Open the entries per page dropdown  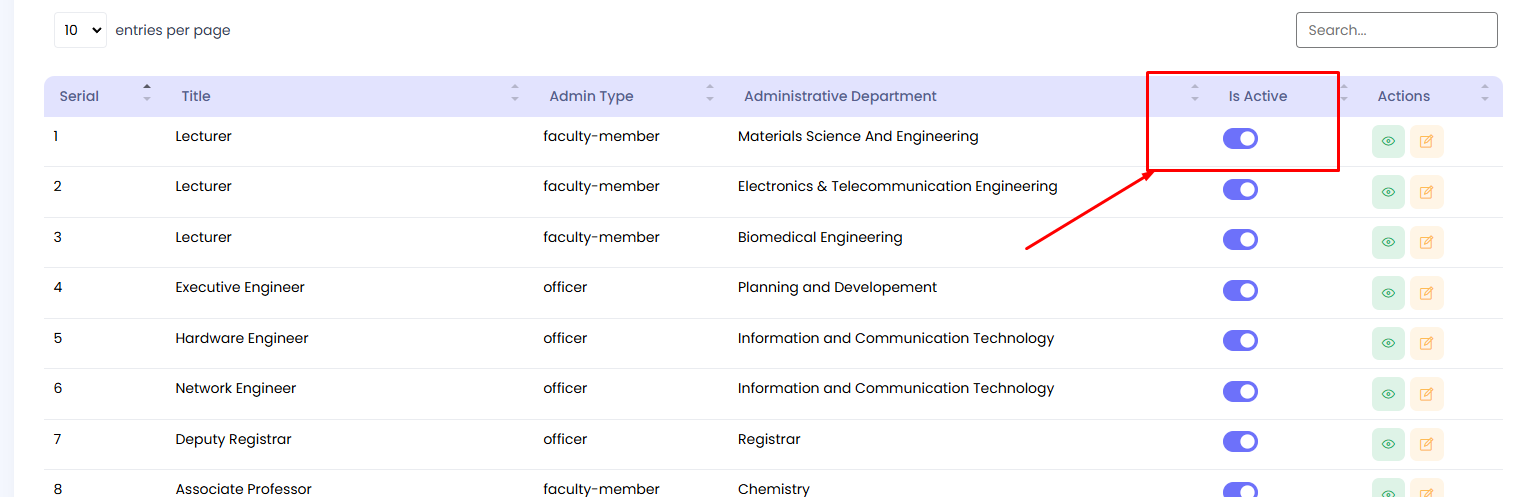click(80, 30)
